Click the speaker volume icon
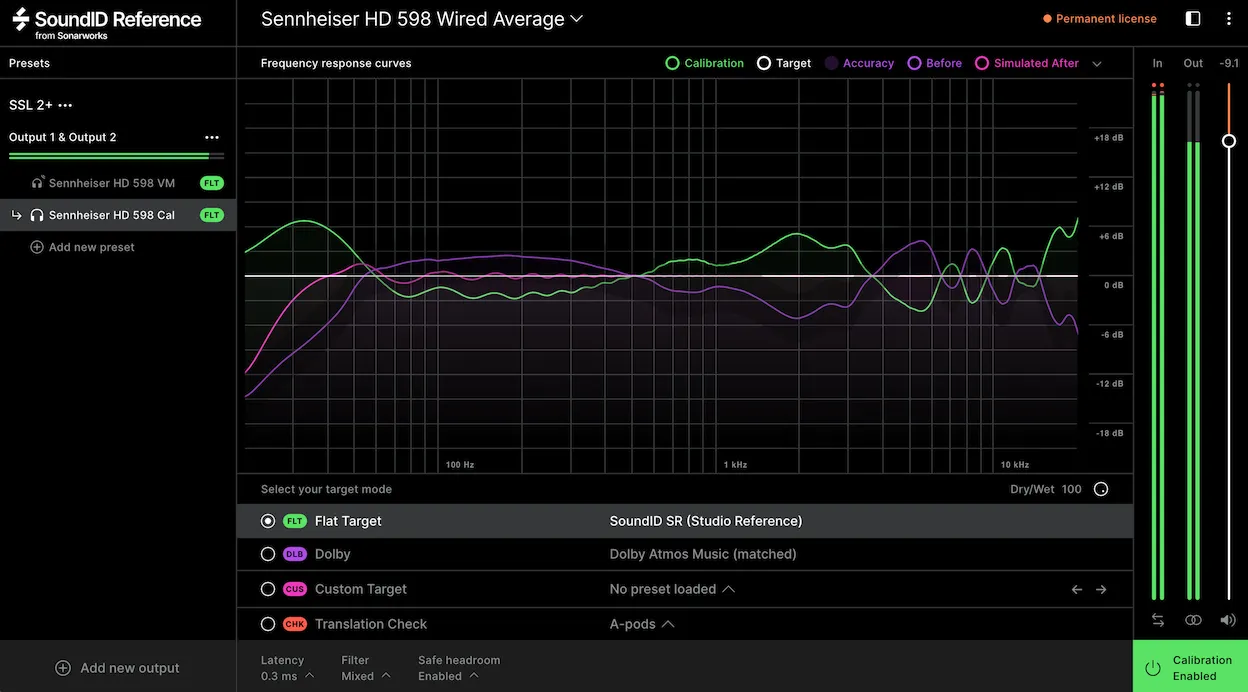 (1228, 620)
